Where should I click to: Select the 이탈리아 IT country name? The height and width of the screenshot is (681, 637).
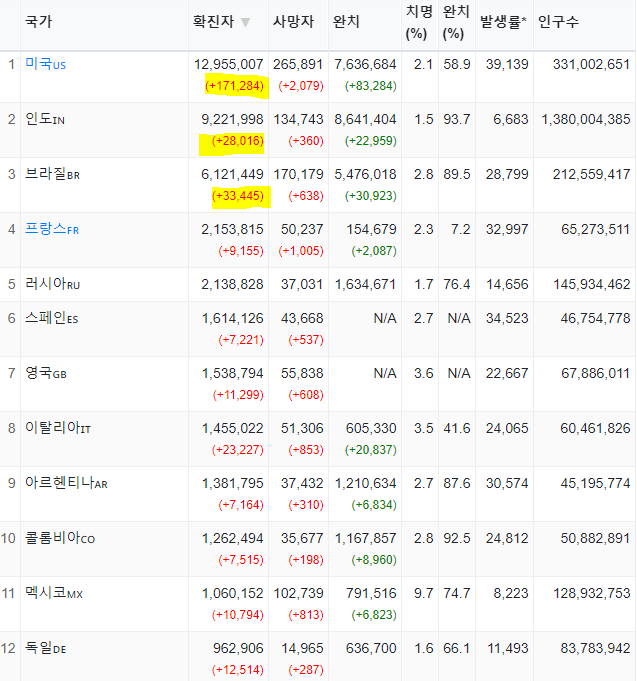(58, 428)
